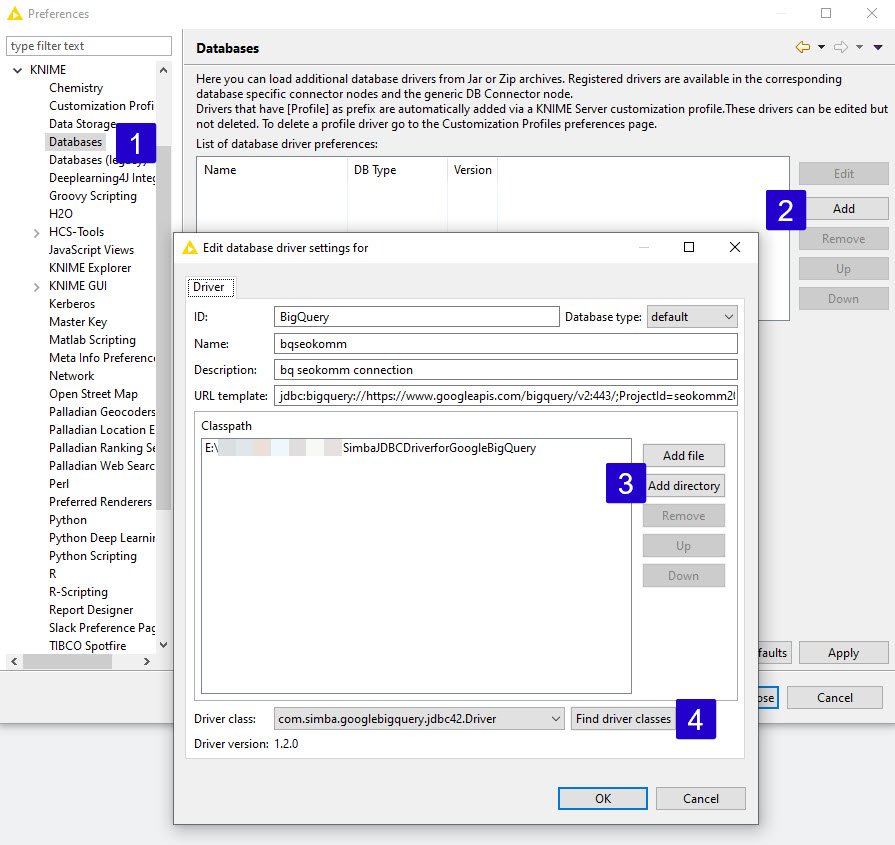The height and width of the screenshot is (845, 895).
Task: Open the view menu triangle in Databases page
Action: click(x=878, y=47)
